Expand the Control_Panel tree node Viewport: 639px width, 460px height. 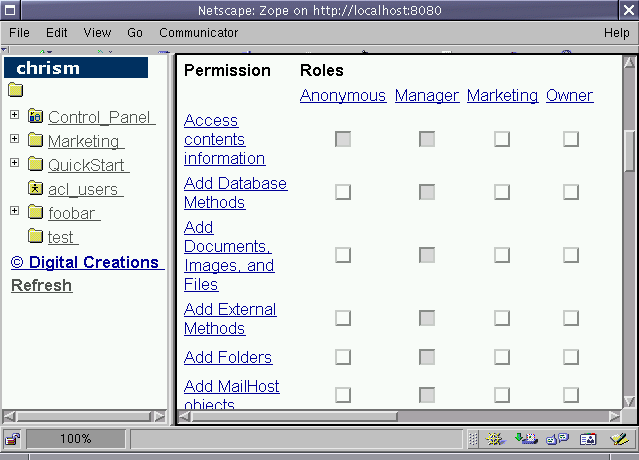click(14, 114)
